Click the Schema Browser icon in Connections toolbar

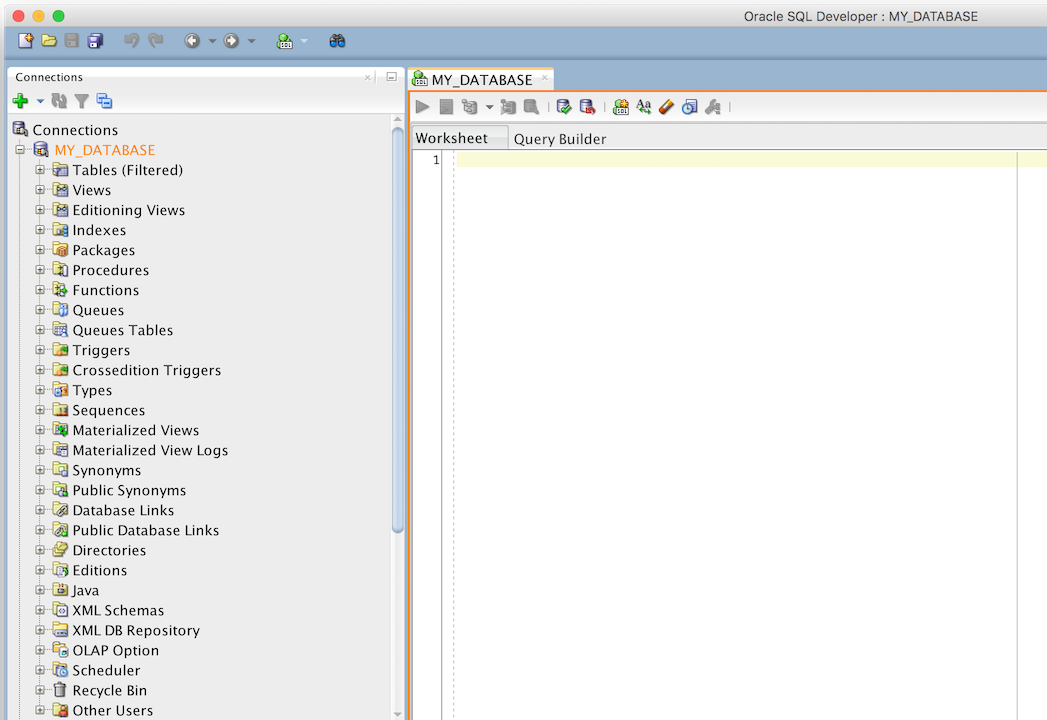point(104,101)
